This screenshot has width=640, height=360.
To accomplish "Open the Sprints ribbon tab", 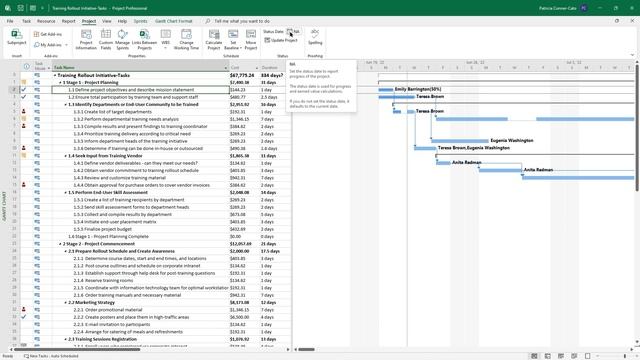I will click(x=140, y=21).
